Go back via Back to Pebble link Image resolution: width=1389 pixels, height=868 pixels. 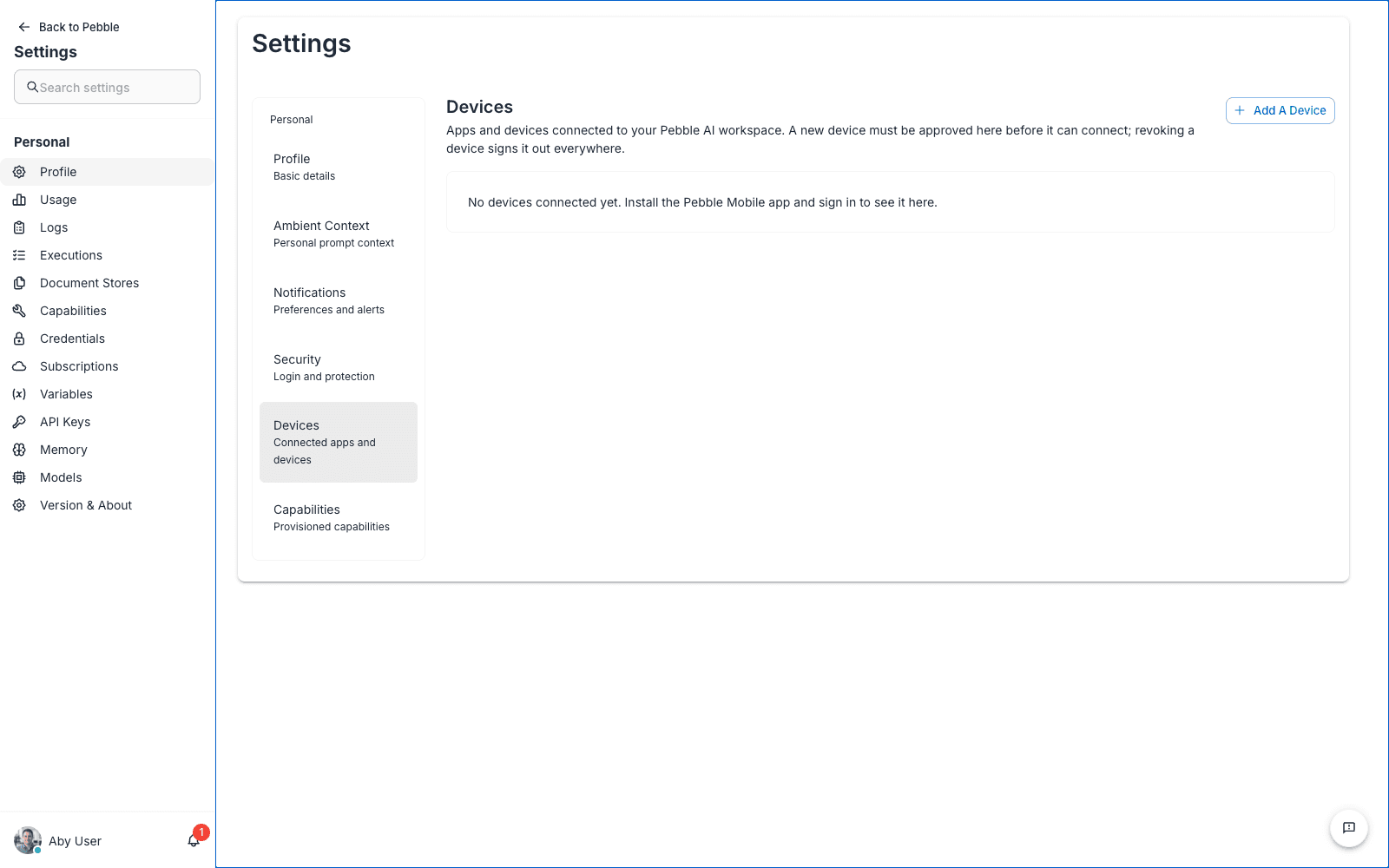[x=69, y=27]
